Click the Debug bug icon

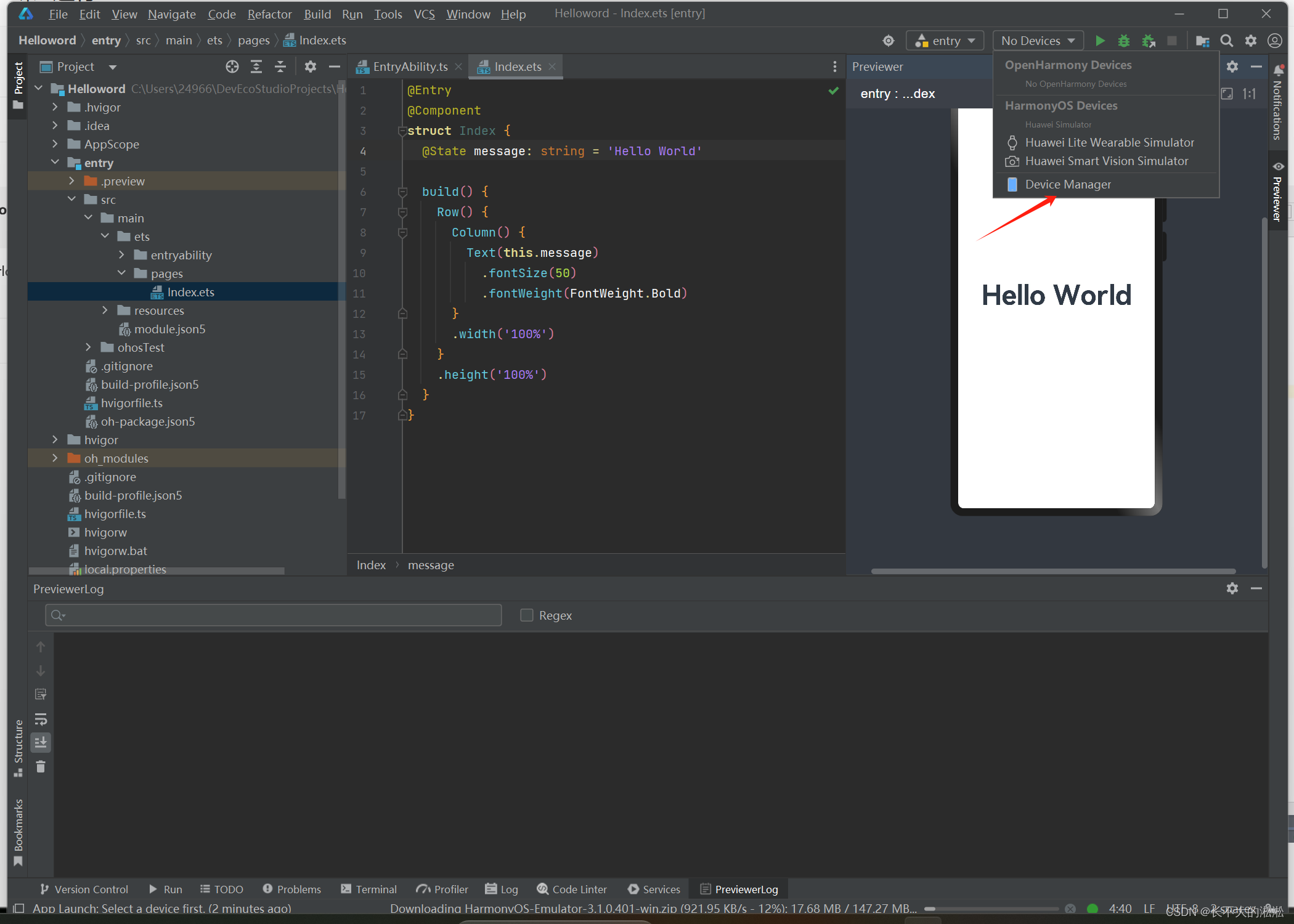1124,41
